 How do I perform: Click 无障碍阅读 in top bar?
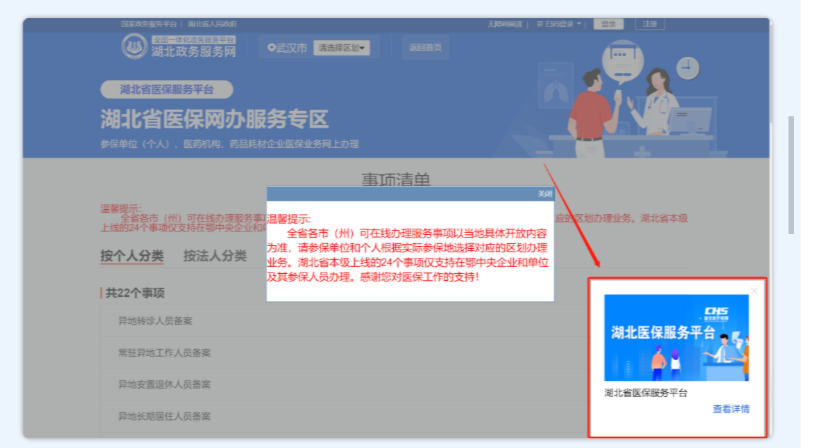pyautogui.click(x=505, y=24)
